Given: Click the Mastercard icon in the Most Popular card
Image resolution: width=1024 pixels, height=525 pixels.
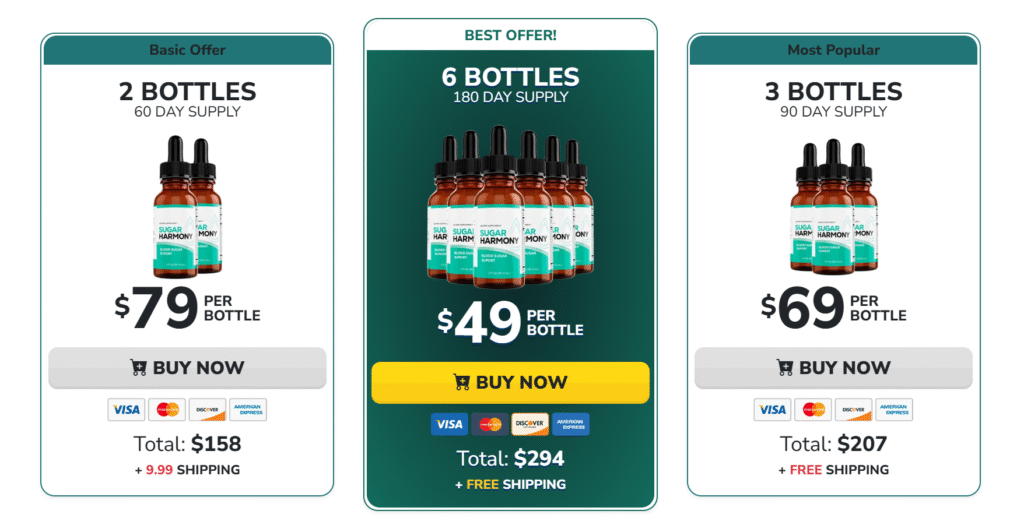Looking at the screenshot, I should coord(813,409).
